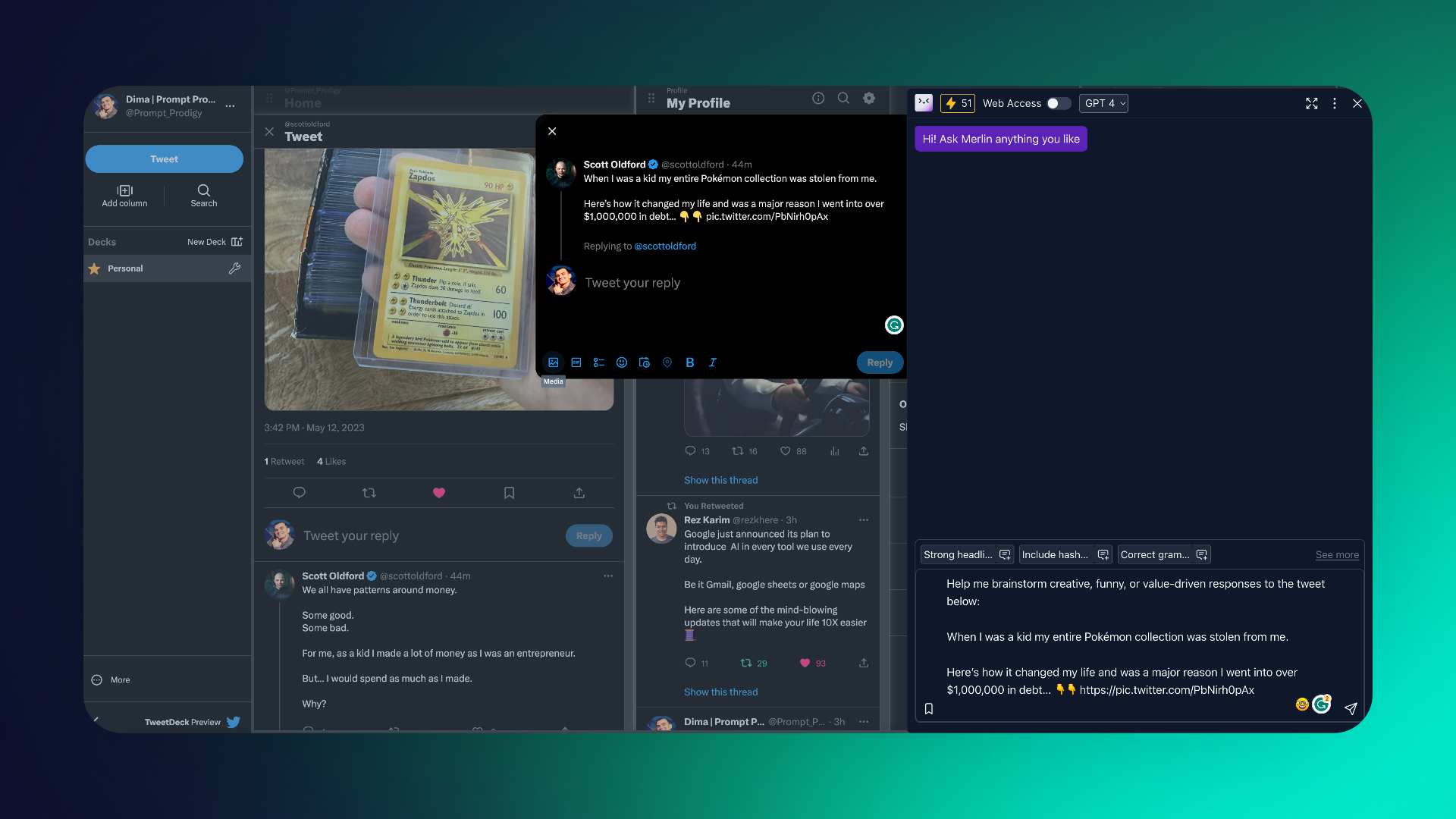The height and width of the screenshot is (819, 1456).
Task: Toggle bold text formatting
Action: tap(690, 362)
